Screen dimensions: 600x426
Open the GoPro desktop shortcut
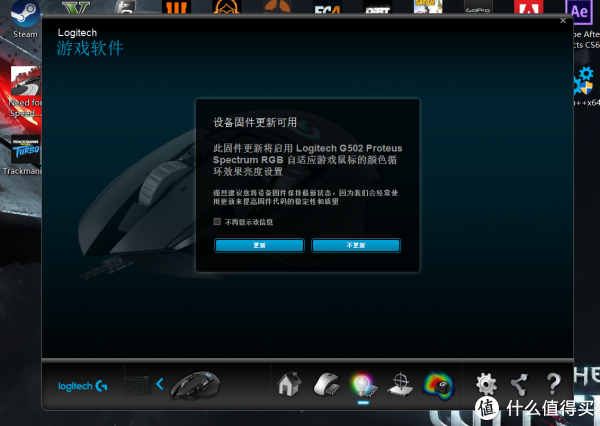click(478, 7)
